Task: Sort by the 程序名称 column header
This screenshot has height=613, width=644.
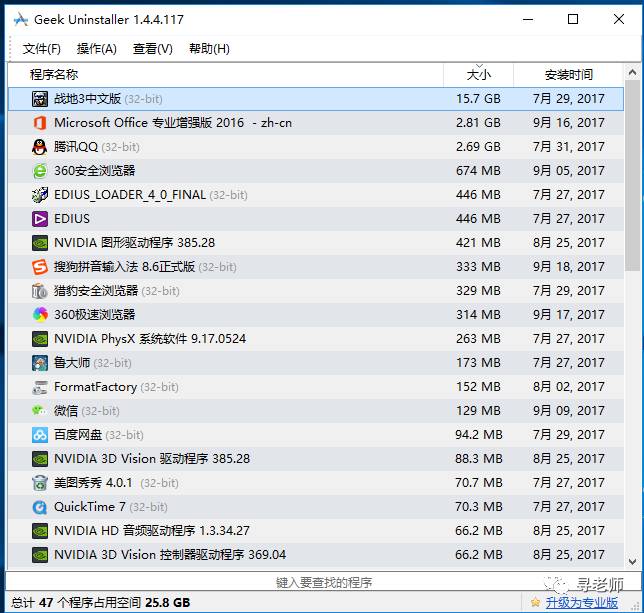Action: click(225, 75)
